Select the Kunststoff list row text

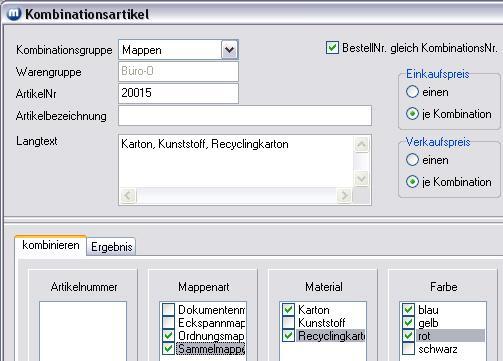[x=321, y=323]
